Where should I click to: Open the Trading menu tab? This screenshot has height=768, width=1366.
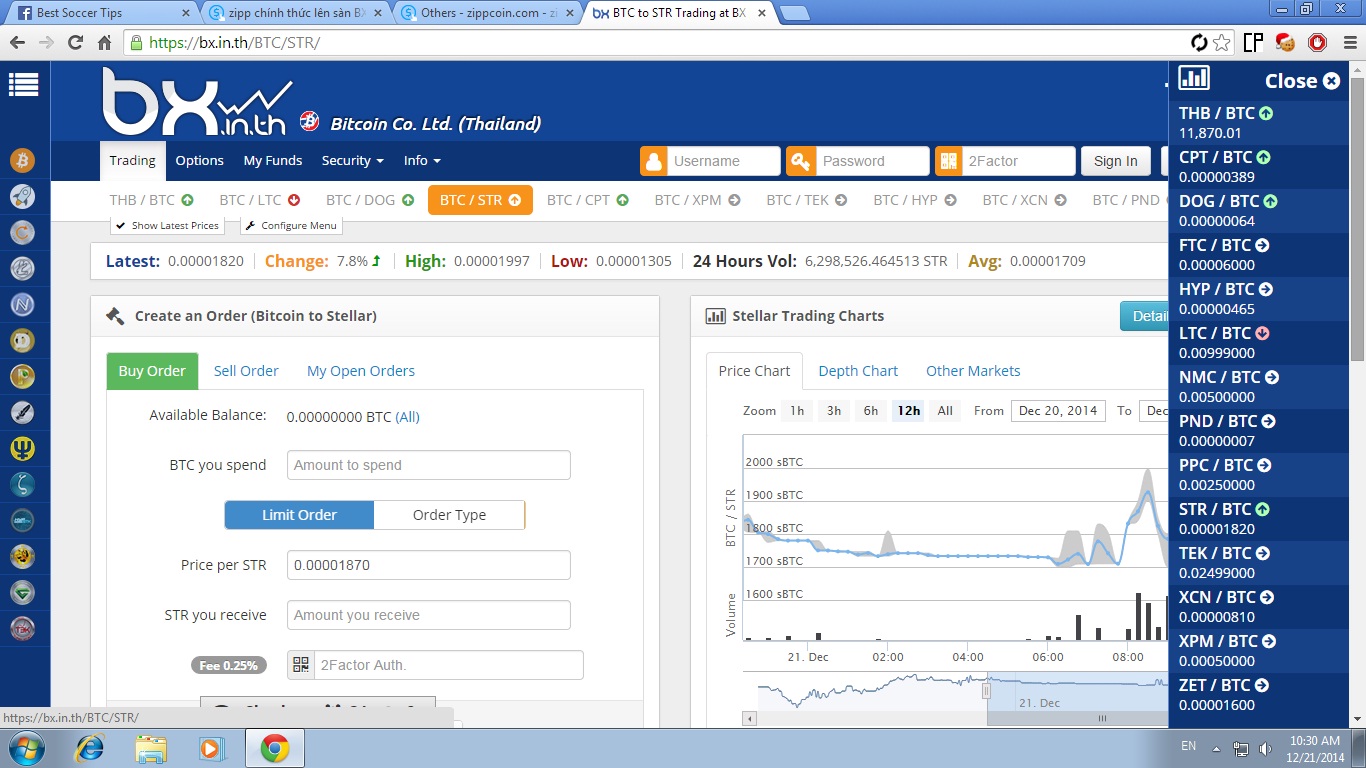click(x=132, y=160)
